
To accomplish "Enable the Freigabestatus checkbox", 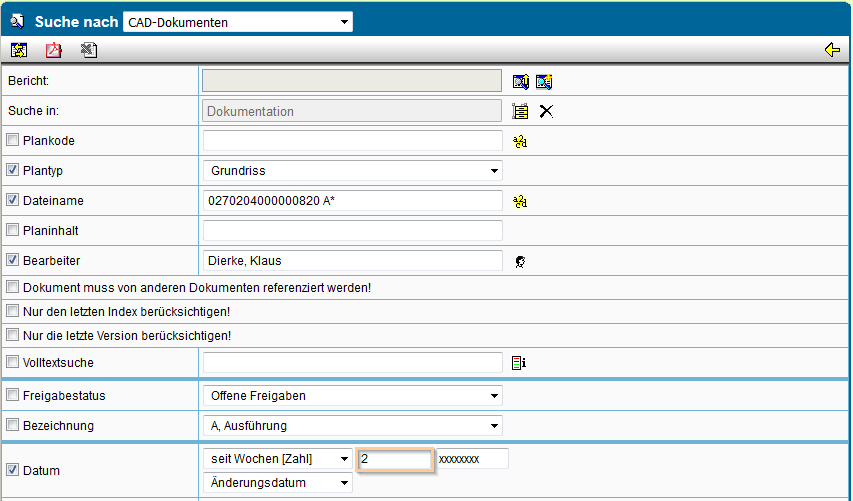I will (13, 395).
